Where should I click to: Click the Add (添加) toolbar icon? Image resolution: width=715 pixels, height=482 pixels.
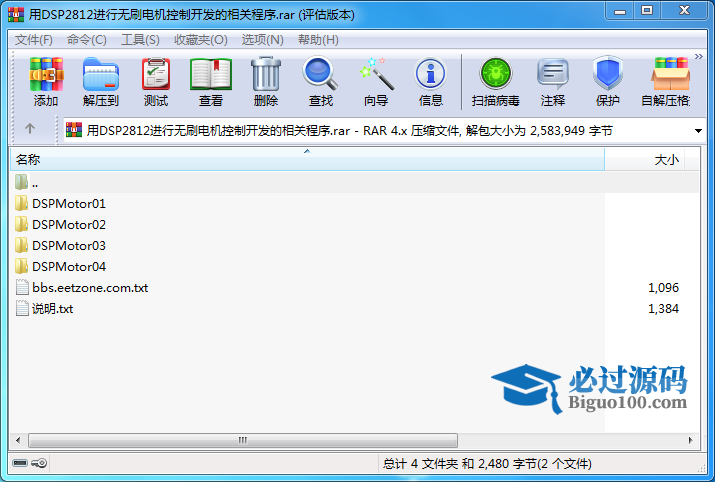click(46, 74)
